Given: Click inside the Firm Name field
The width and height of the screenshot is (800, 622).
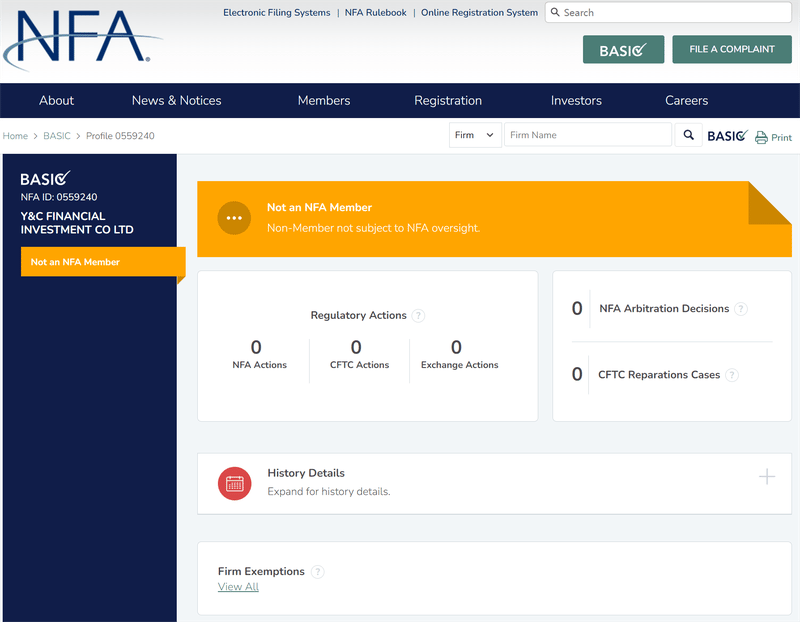Looking at the screenshot, I should coord(587,134).
